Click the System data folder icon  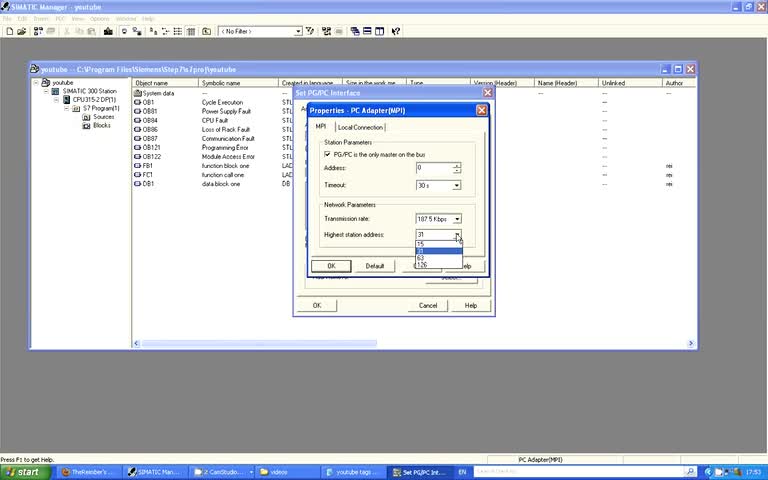click(138, 93)
